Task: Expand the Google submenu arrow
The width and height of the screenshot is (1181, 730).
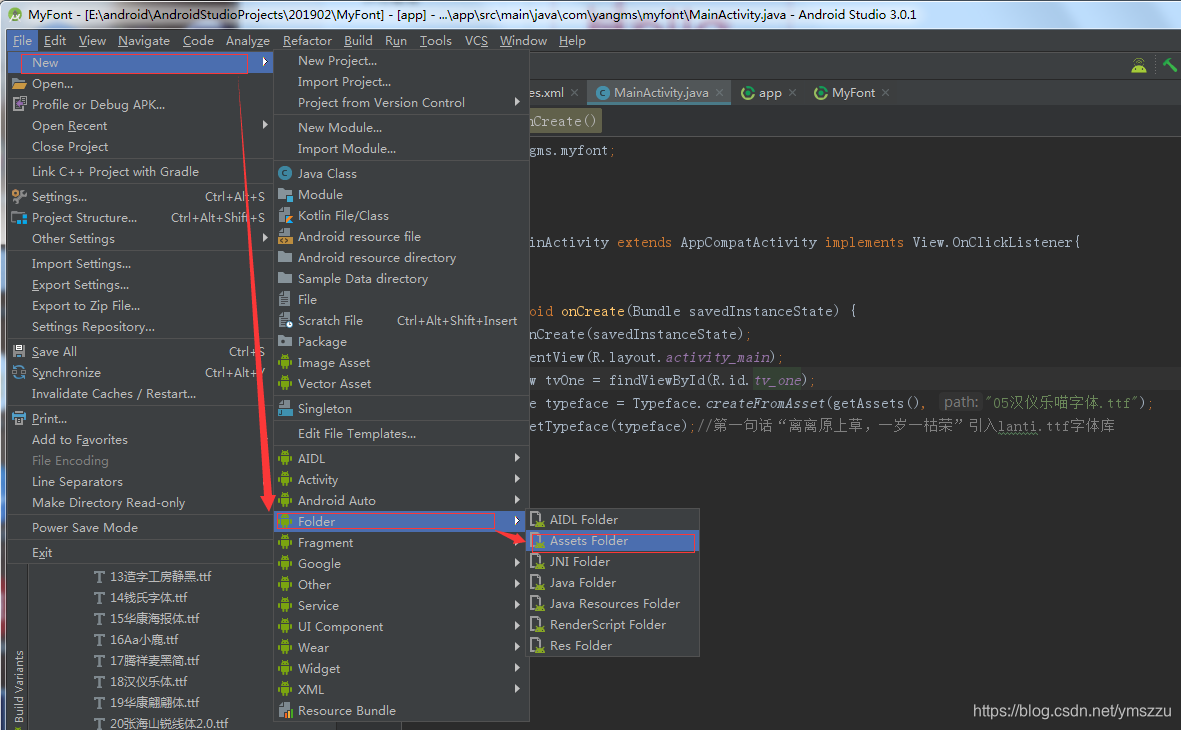Action: click(517, 563)
